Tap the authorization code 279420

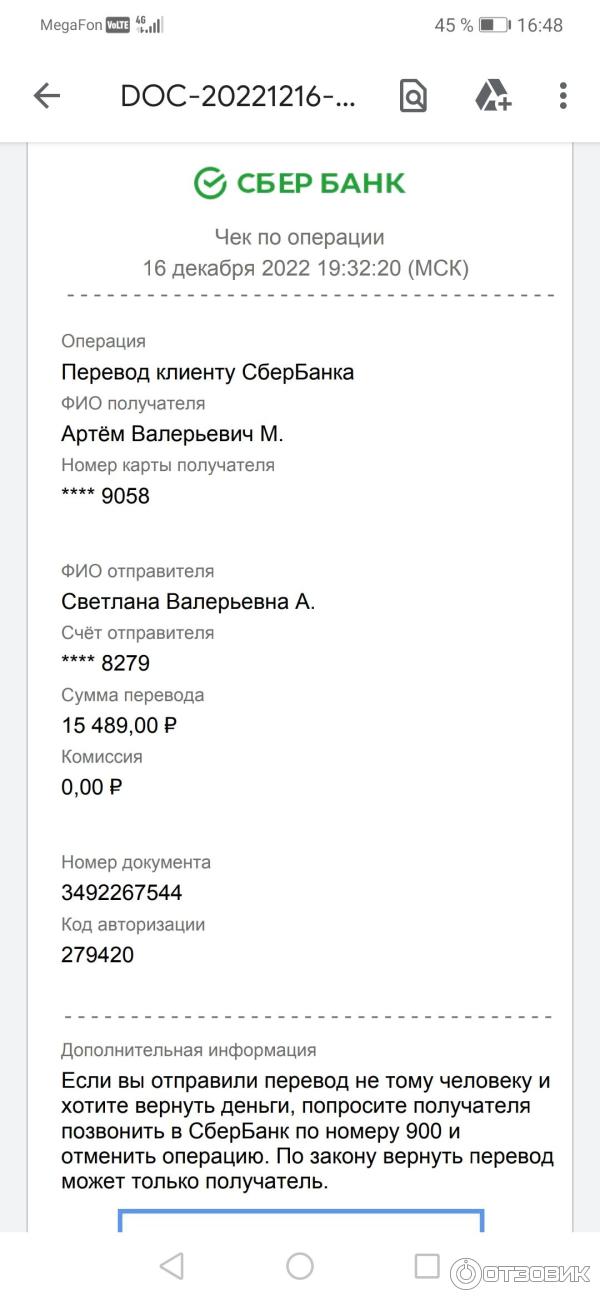pyautogui.click(x=98, y=954)
